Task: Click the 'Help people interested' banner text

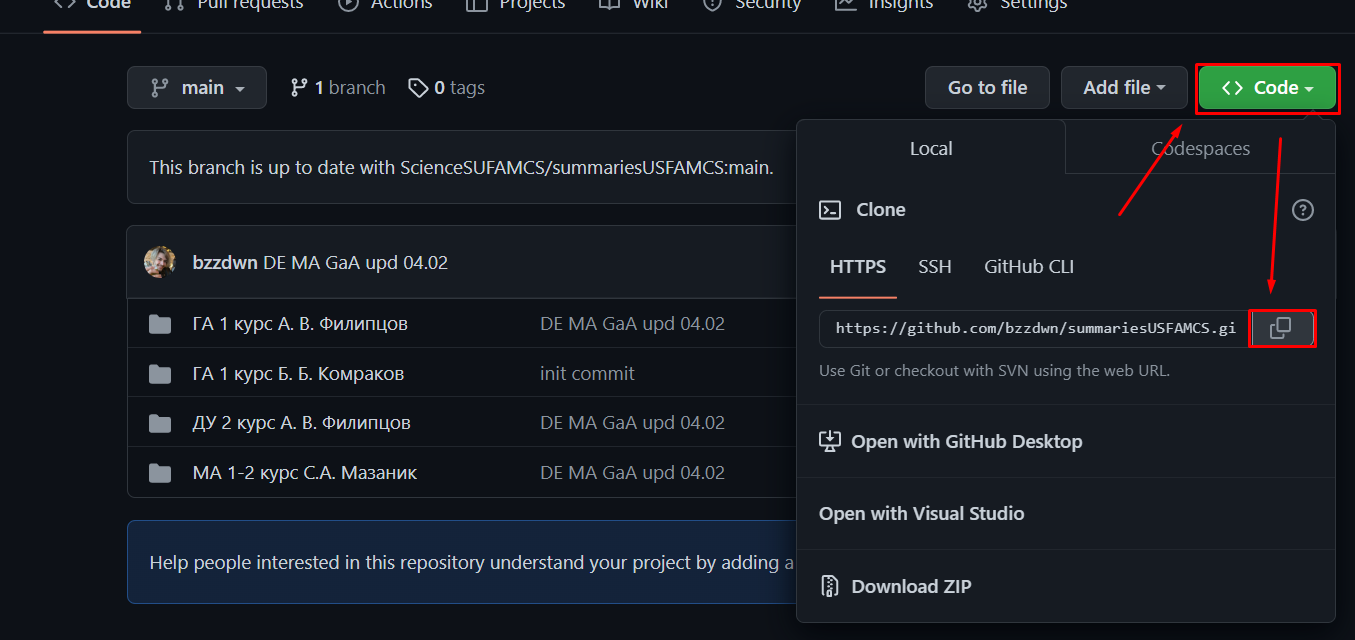Action: 472,563
